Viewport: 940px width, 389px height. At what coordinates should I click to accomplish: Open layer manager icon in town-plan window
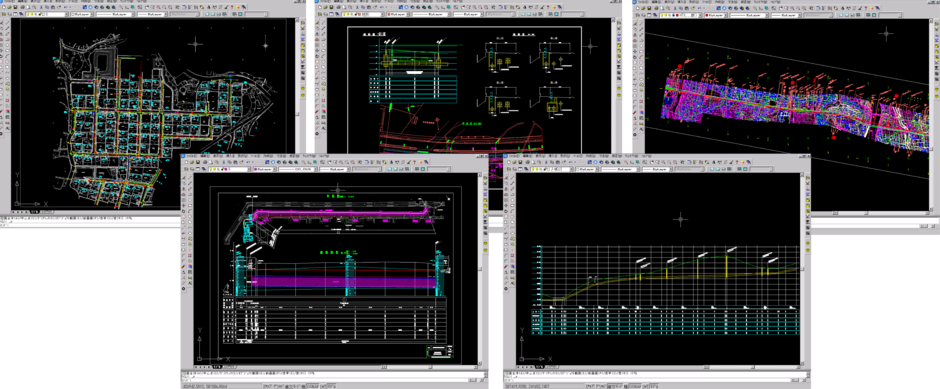(x=4, y=14)
